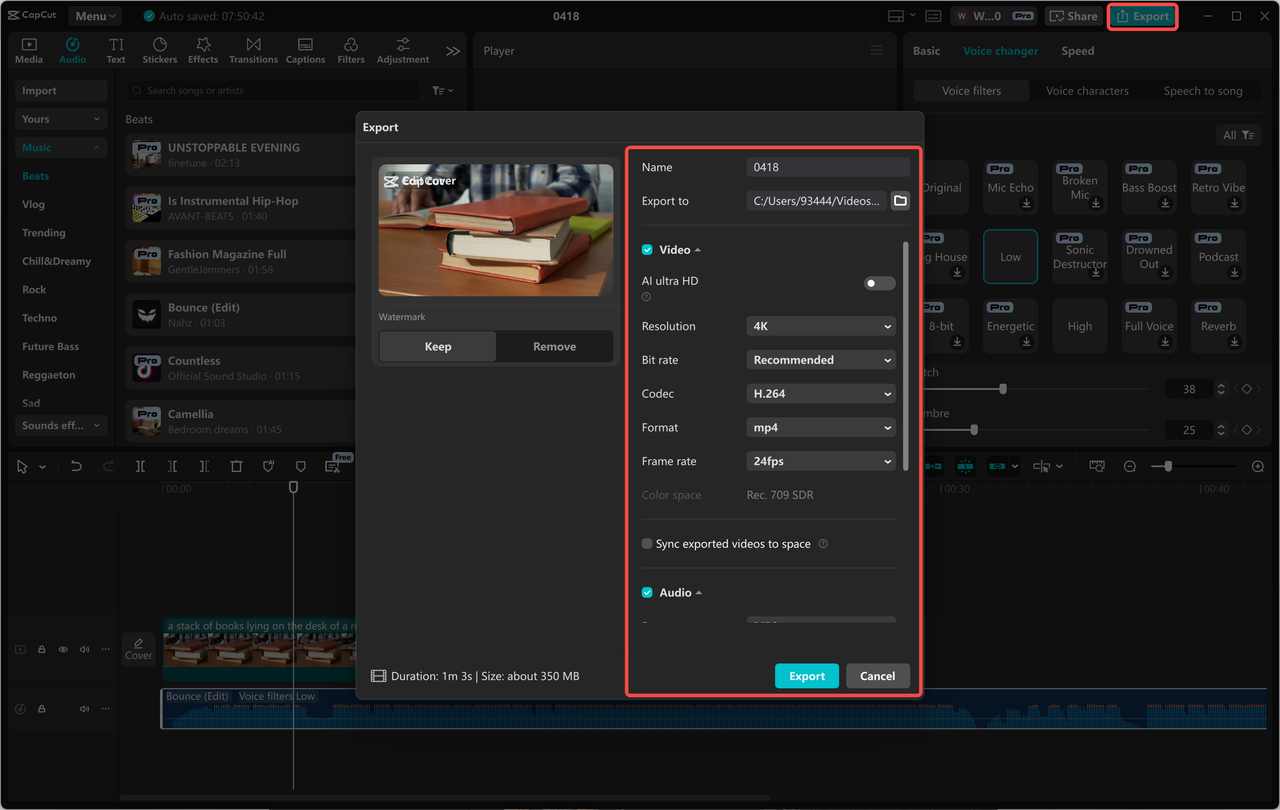Click the Name input field containing 0418
This screenshot has height=810, width=1280.
827,167
